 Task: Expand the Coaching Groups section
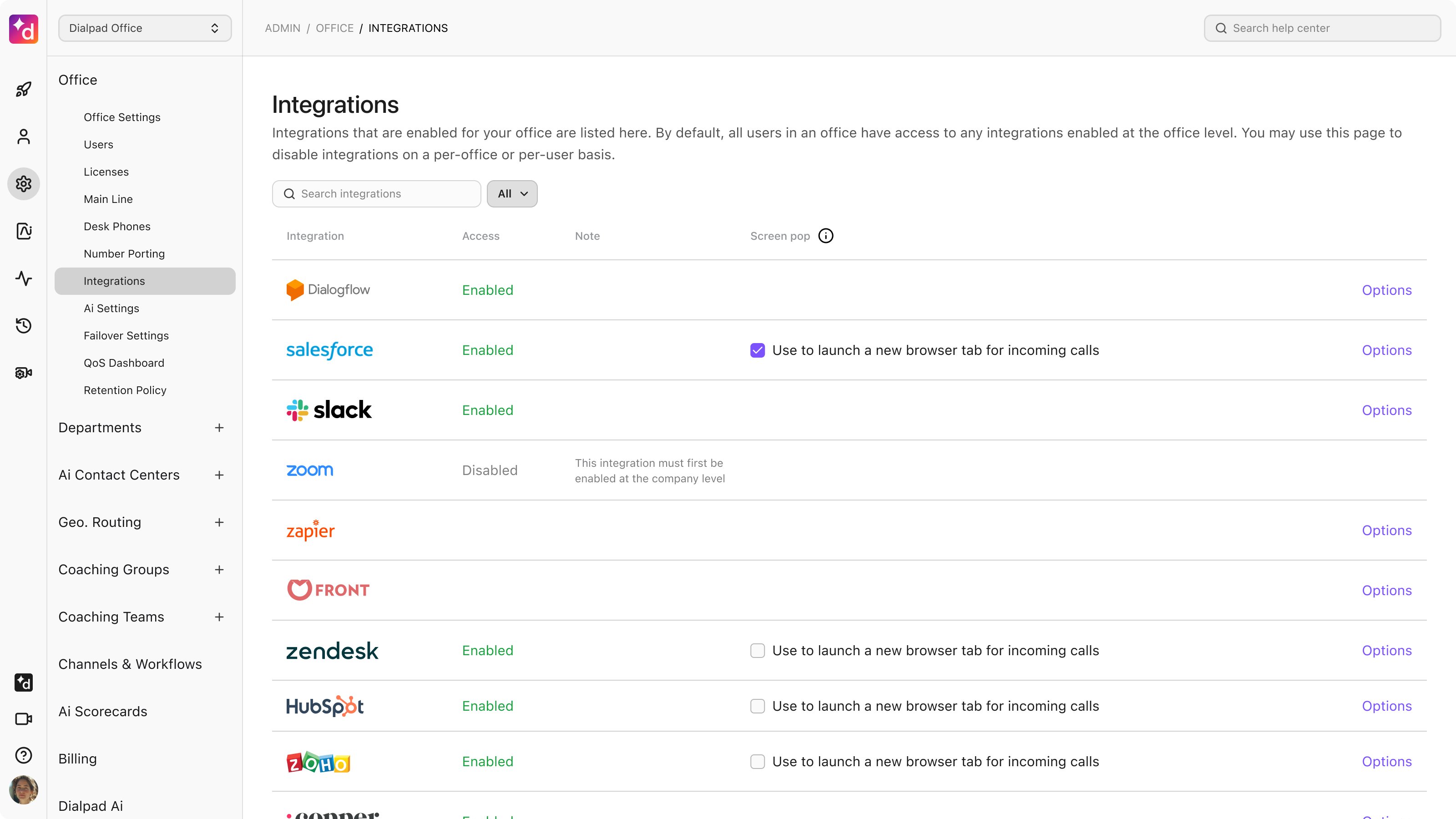[x=219, y=570]
